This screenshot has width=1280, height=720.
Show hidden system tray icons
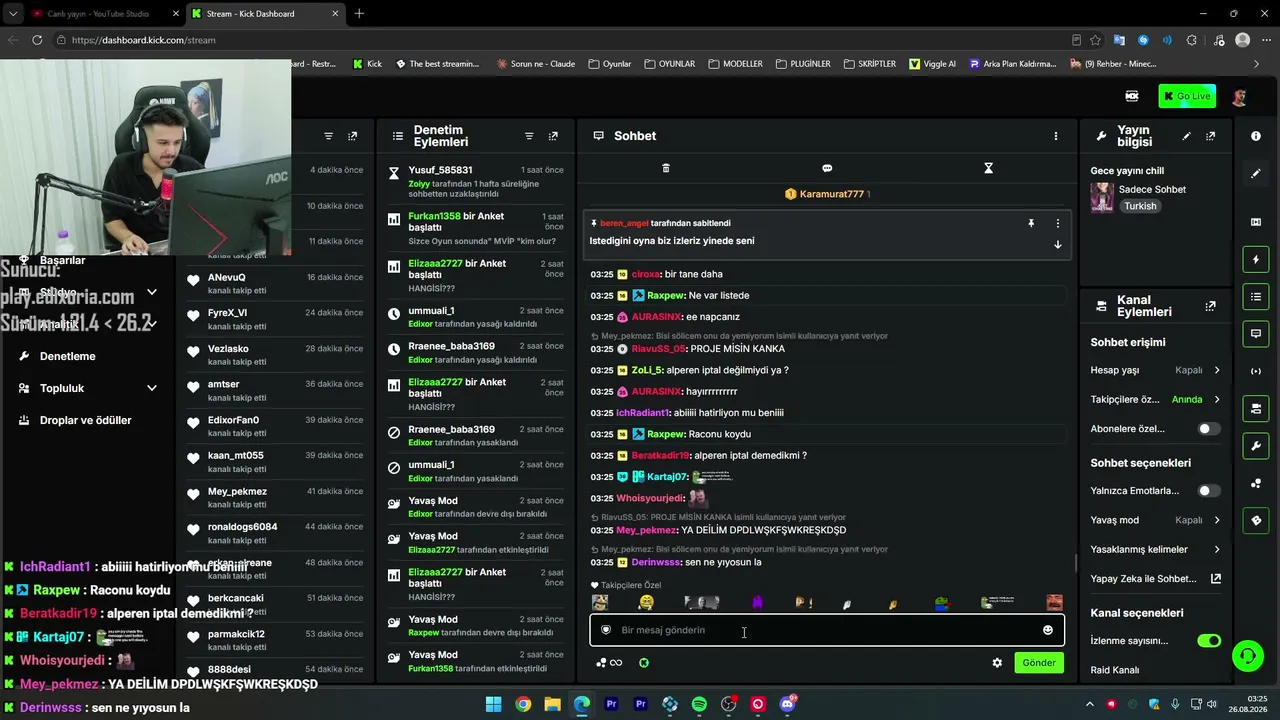[x=1090, y=705]
